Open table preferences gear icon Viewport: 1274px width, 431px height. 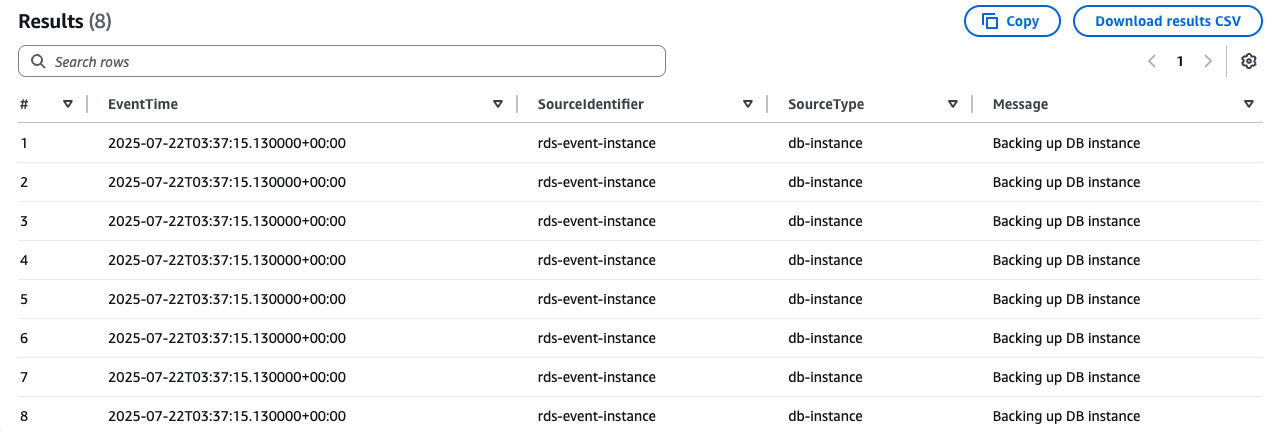tap(1248, 61)
